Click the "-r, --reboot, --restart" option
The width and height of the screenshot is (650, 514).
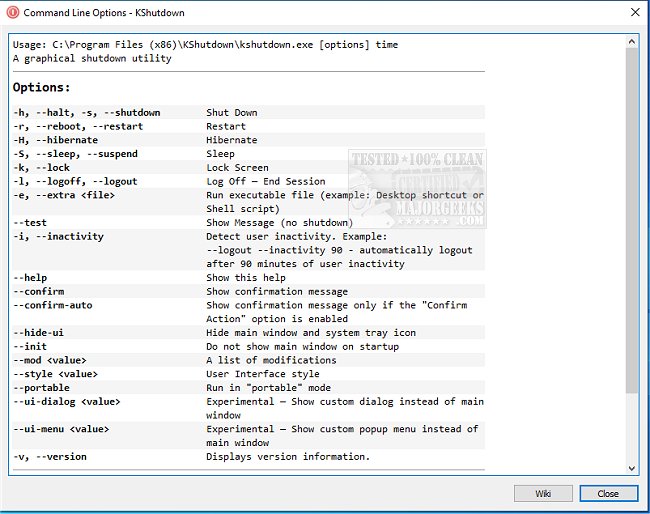[x=78, y=126]
